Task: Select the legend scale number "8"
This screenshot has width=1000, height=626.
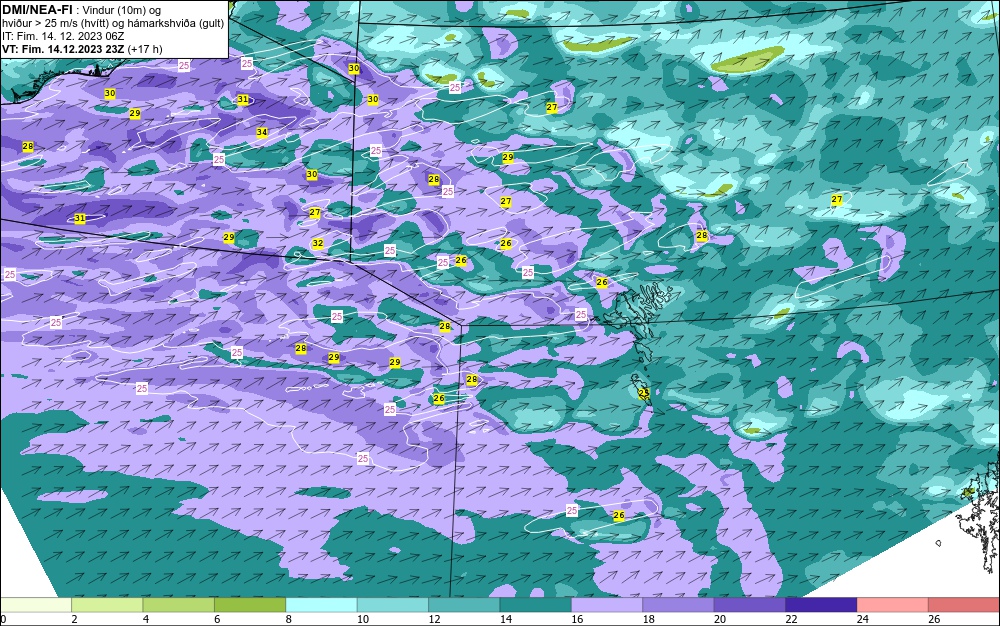Action: pyautogui.click(x=289, y=619)
